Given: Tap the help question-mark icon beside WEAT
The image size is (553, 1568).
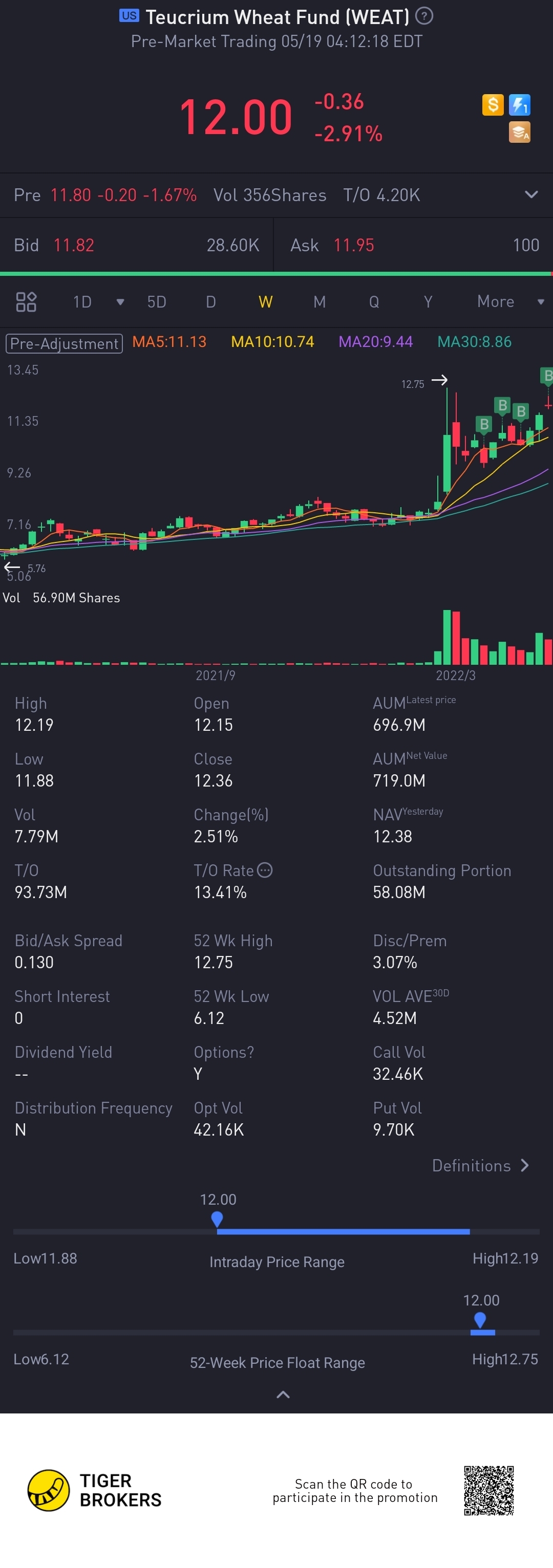Looking at the screenshot, I should tap(424, 16).
